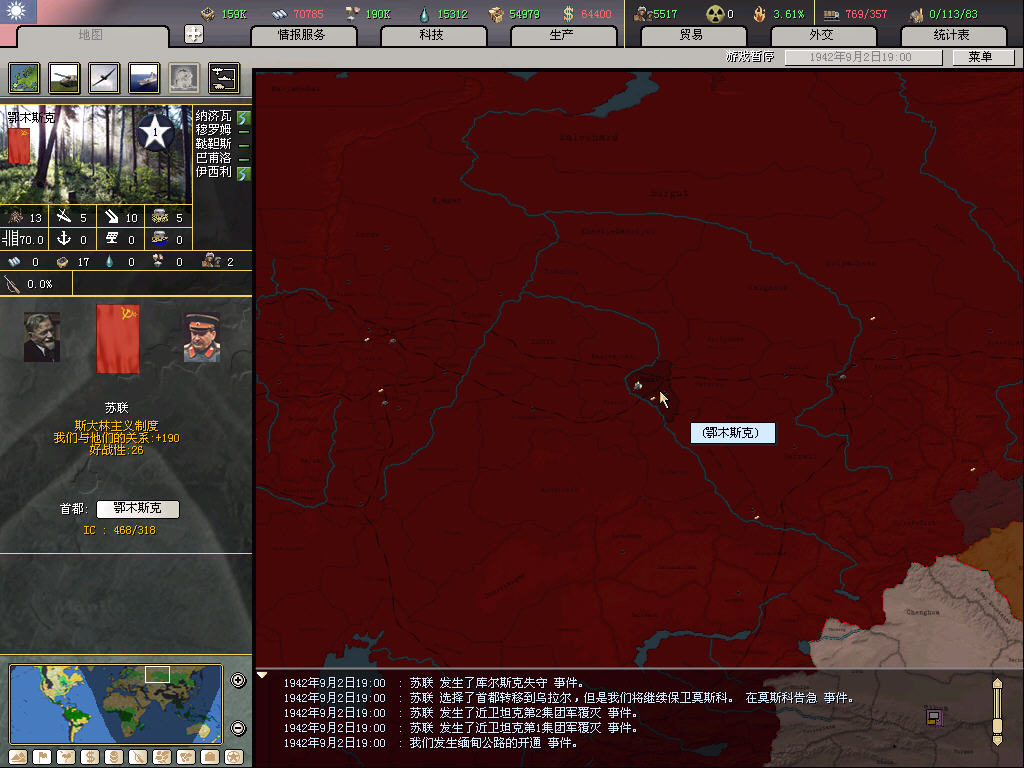Click the radiation nuke icon showing 0

715,14
